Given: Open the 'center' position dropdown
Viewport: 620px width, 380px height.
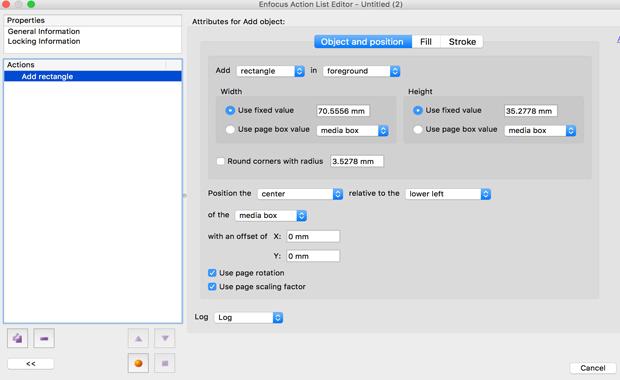Looking at the screenshot, I should tap(300, 194).
